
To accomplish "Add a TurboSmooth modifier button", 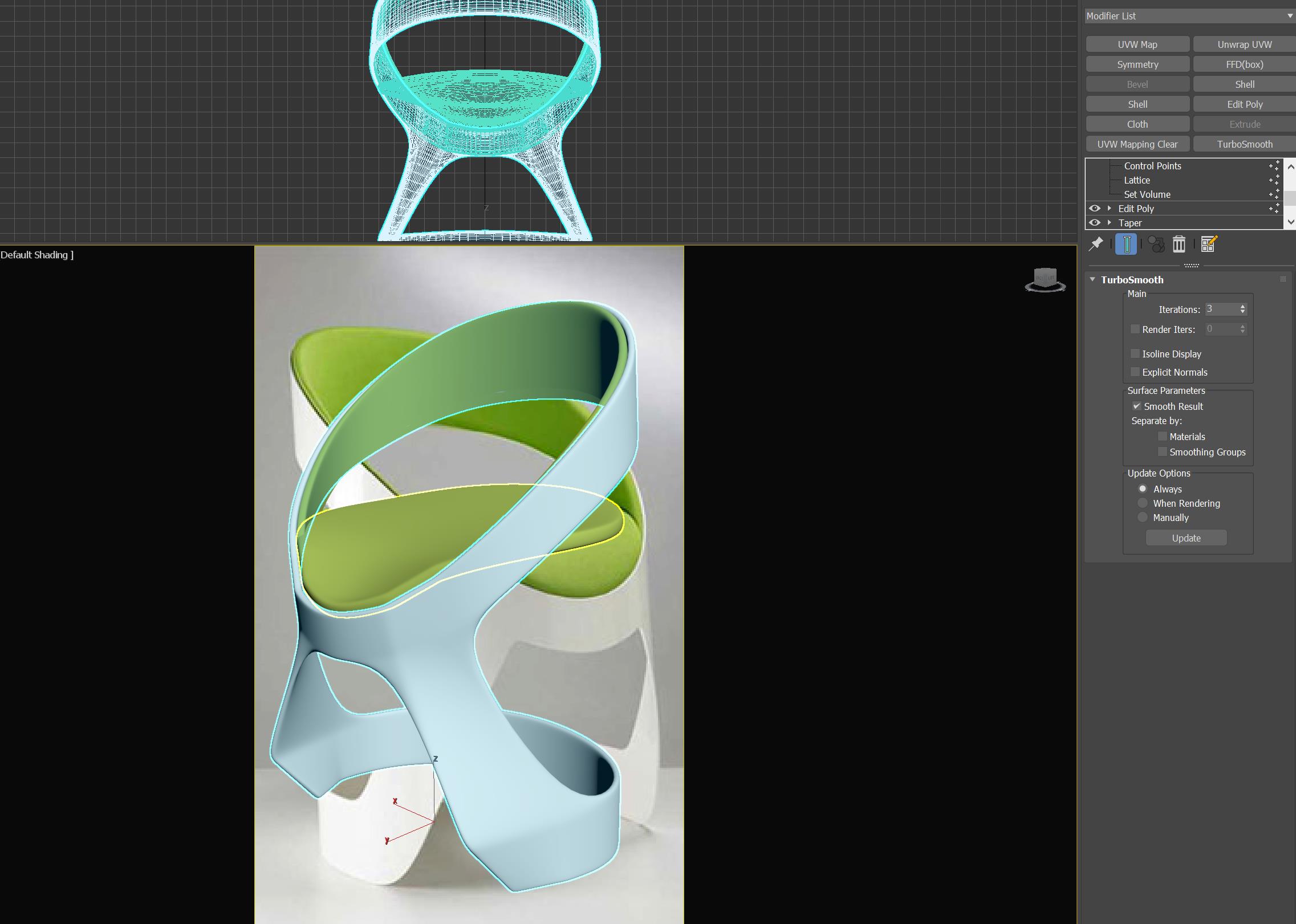I will click(x=1245, y=144).
